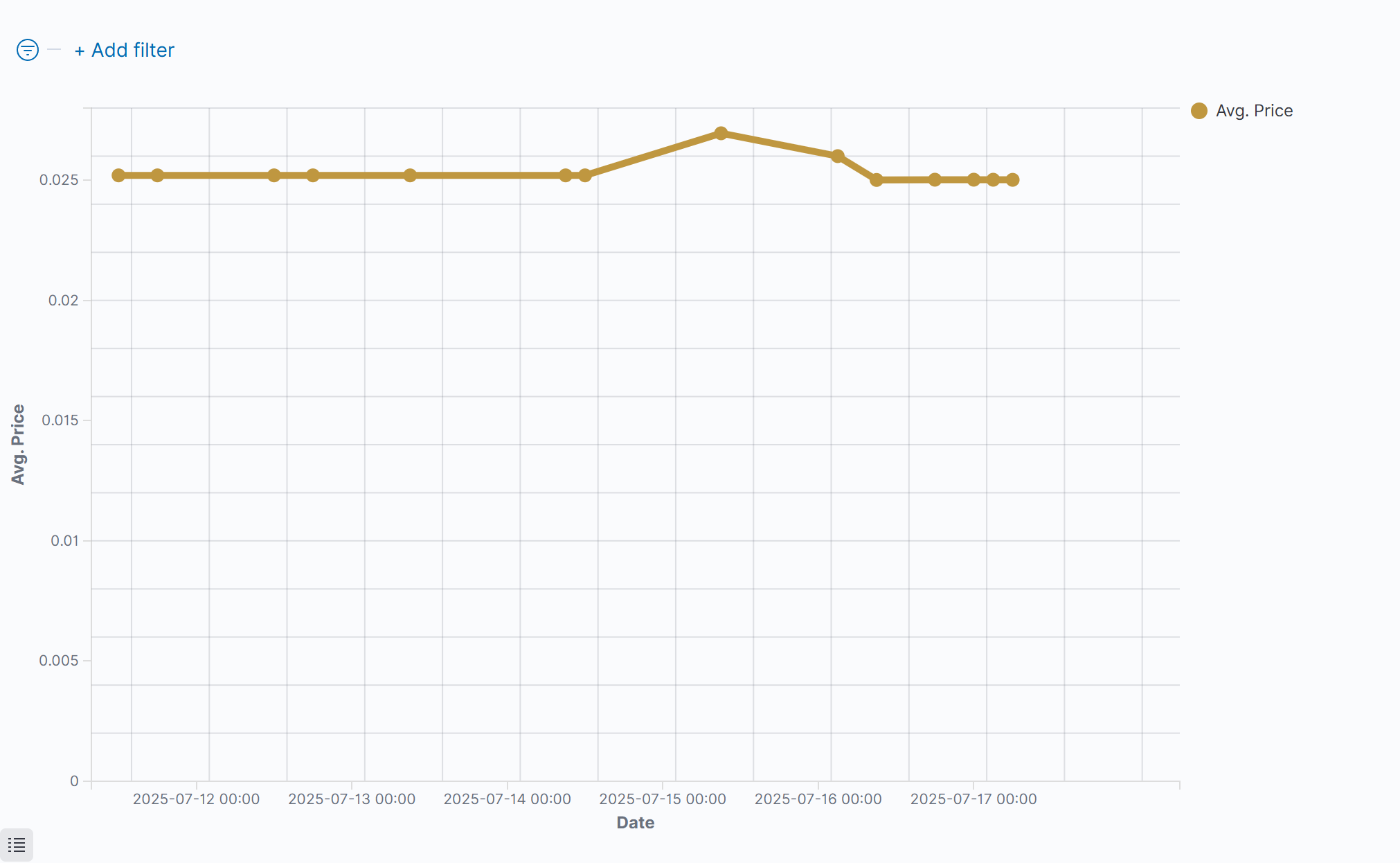
Task: Click the Add filter link
Action: pyautogui.click(x=125, y=50)
